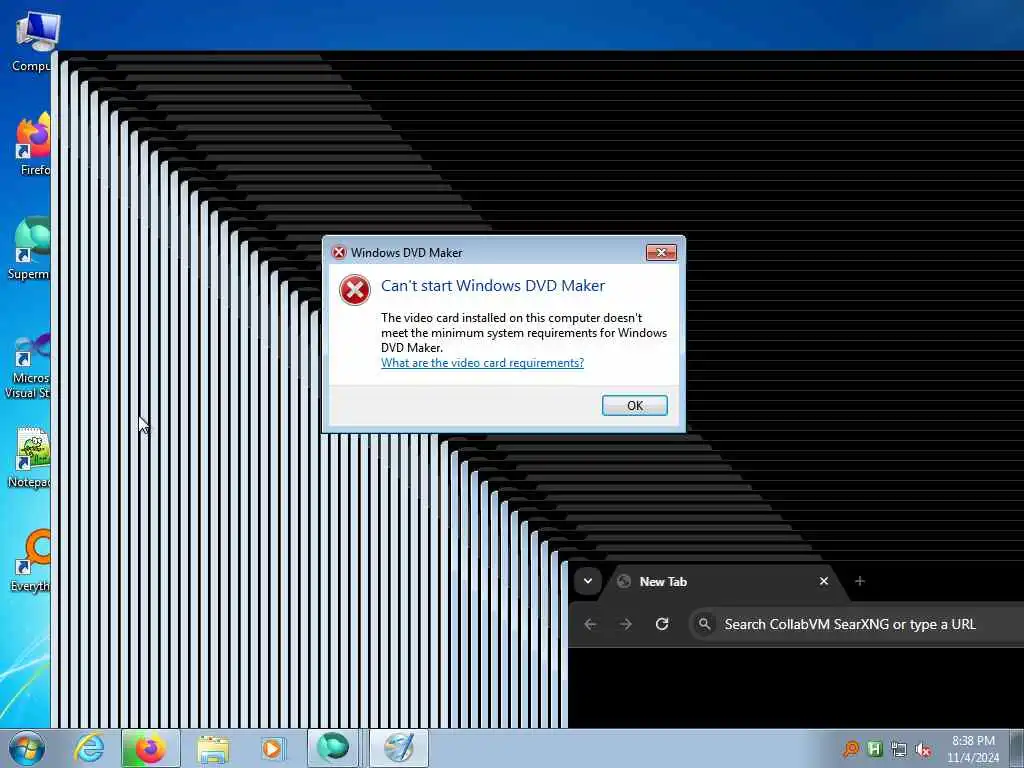The image size is (1024, 768).
Task: Select the Windows DVD Maker taskbar button
Action: coord(398,749)
